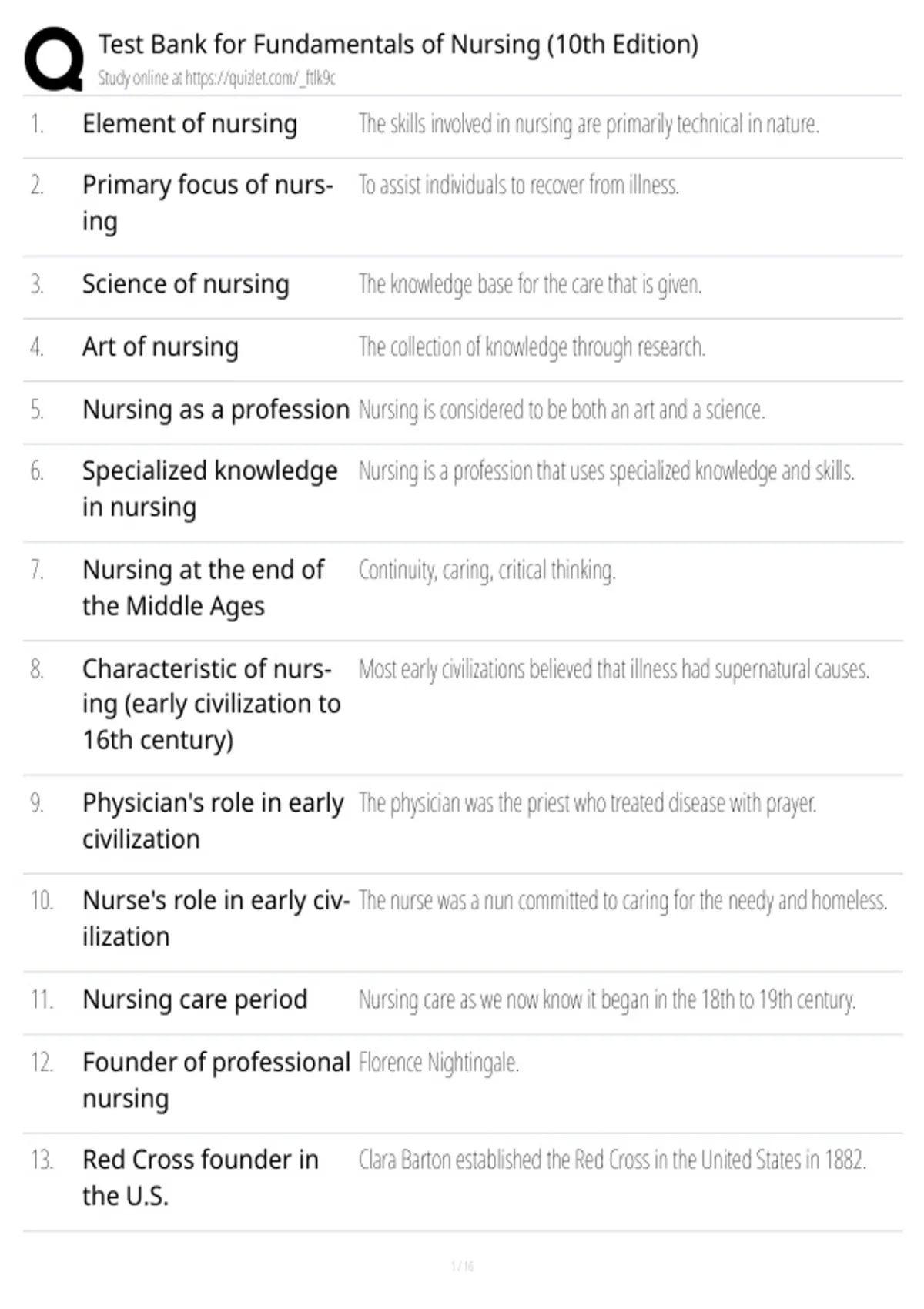Click the page number indicator 1/16
This screenshot has width=924, height=1309.
(x=463, y=1266)
